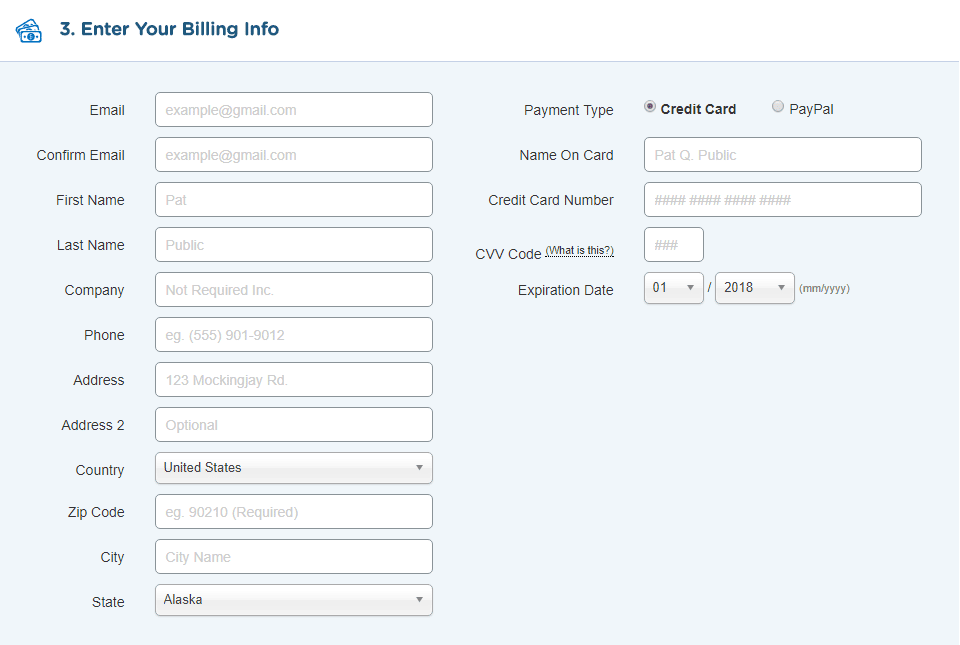This screenshot has width=960, height=645.
Task: Click the Phone number field
Action: tap(293, 334)
